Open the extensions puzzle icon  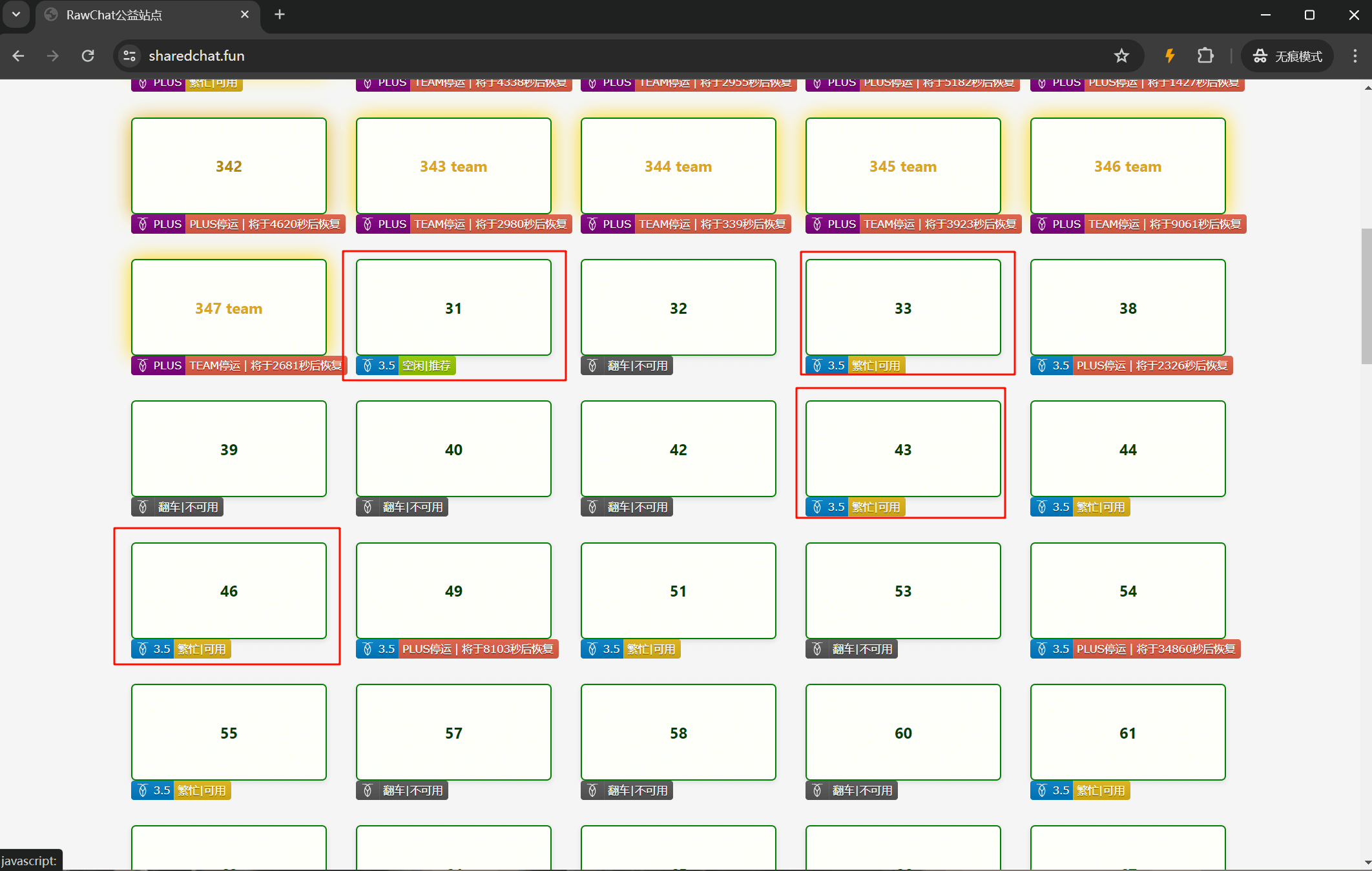pyautogui.click(x=1205, y=56)
